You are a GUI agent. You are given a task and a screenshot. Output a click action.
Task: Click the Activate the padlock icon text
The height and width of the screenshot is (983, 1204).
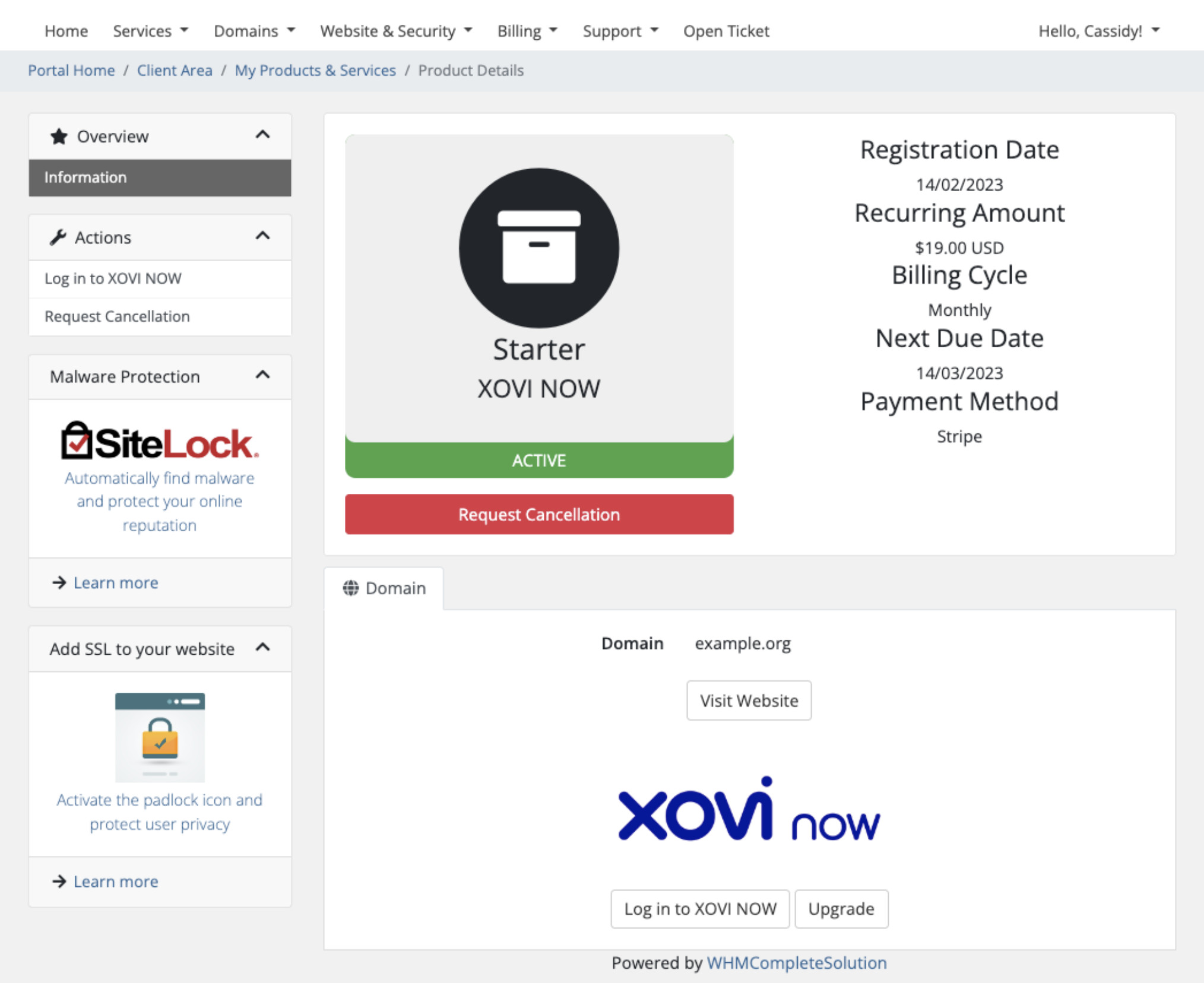pos(160,811)
